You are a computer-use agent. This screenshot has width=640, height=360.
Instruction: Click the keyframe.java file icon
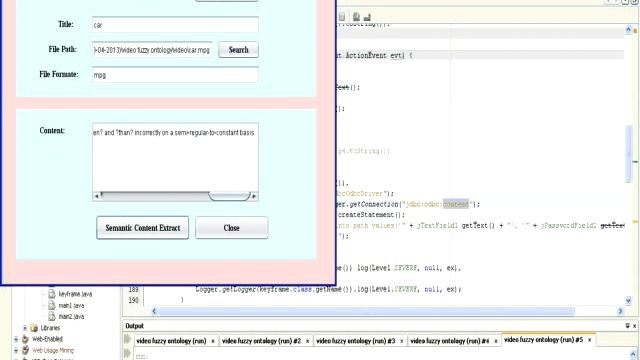pos(52,294)
